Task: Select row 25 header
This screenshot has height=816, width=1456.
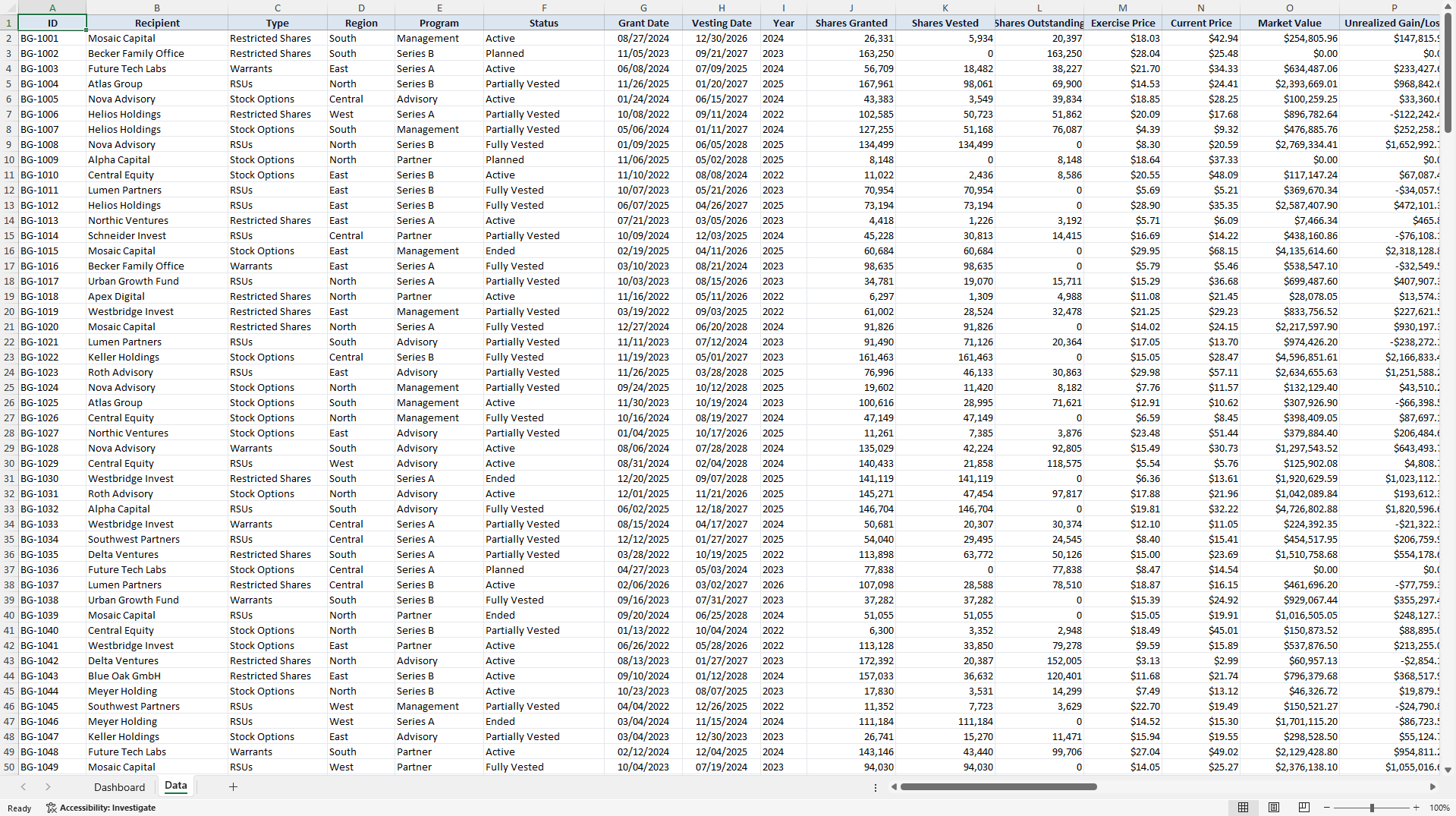Action: click(9, 387)
